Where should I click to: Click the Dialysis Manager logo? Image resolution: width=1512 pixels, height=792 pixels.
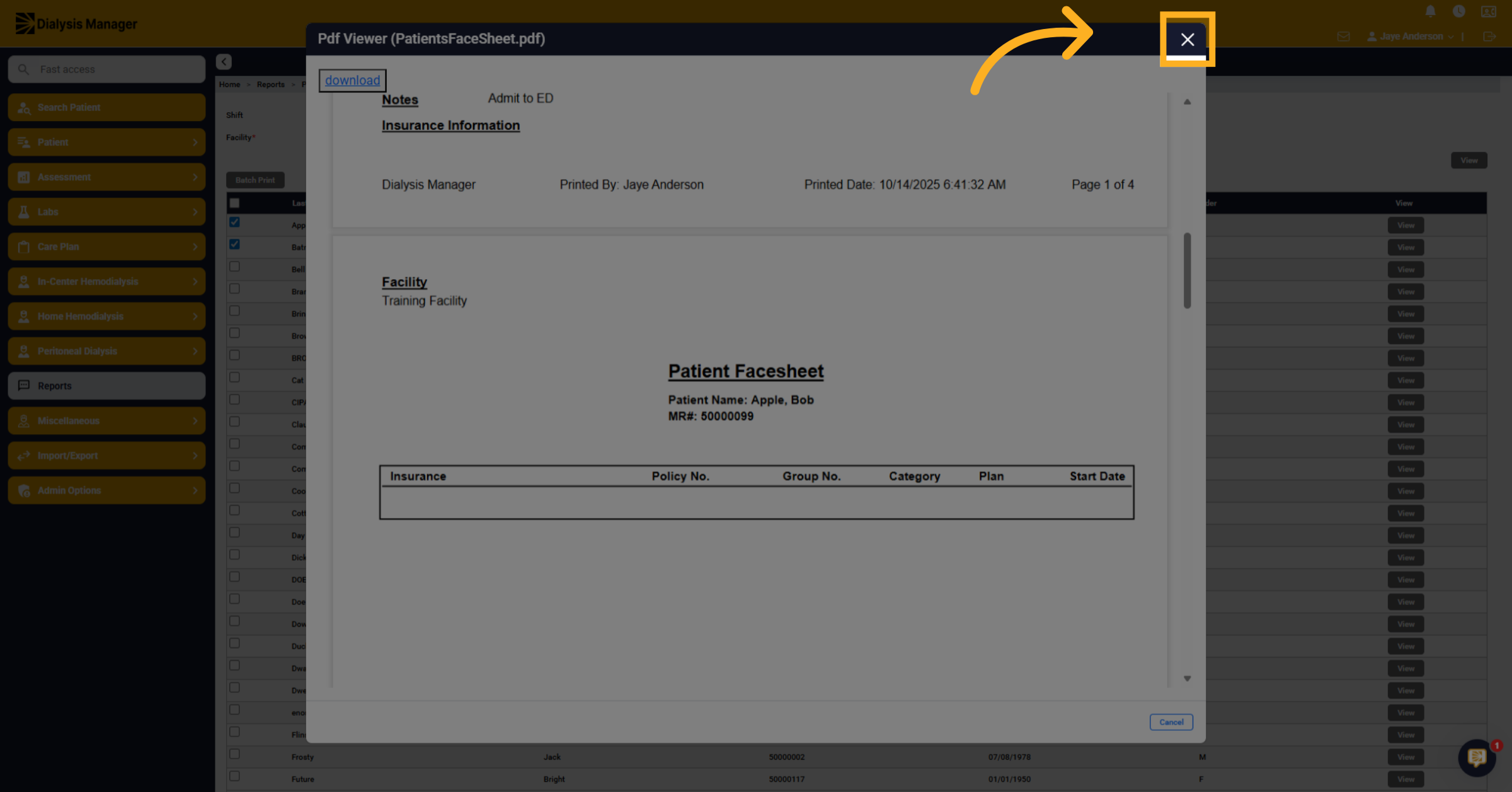[x=76, y=23]
